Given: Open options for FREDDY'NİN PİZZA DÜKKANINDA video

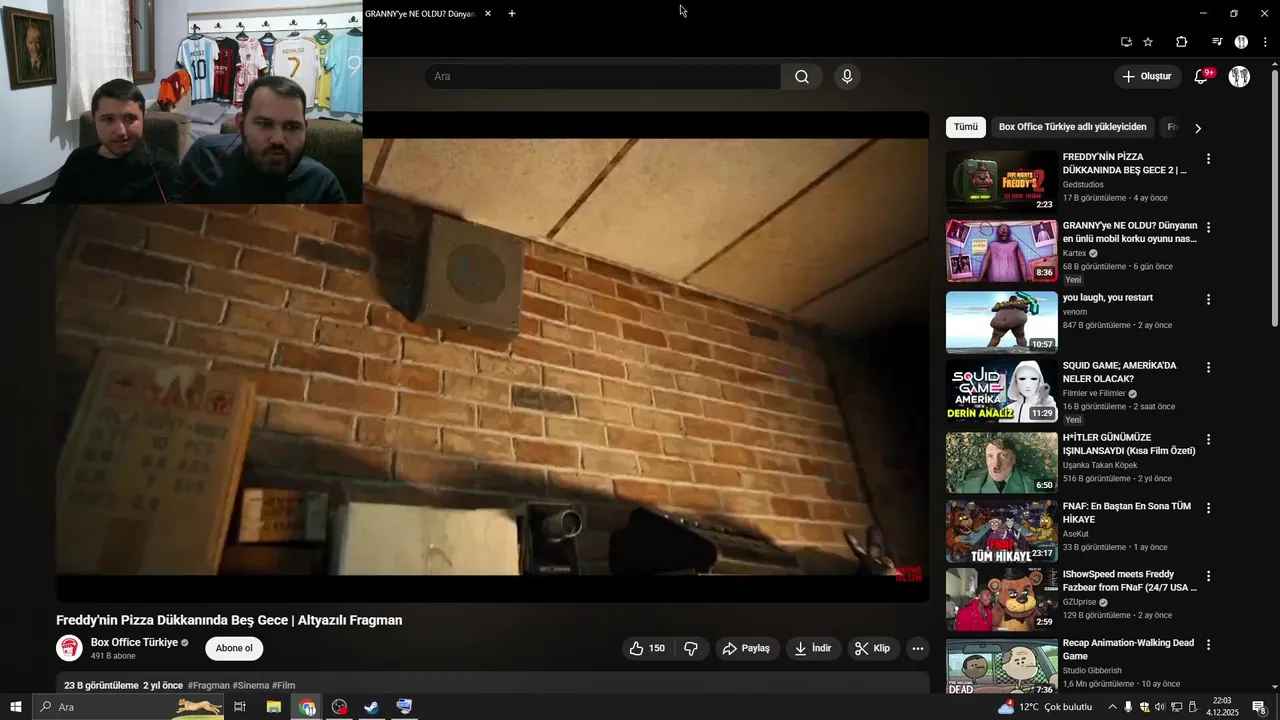Looking at the screenshot, I should pos(1208,159).
